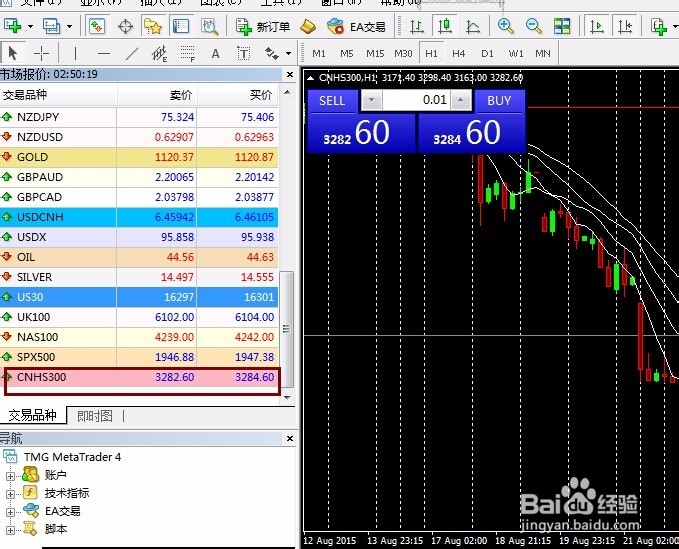Select the text label T tool
Viewport: 679px width, 549px height.
point(243,53)
